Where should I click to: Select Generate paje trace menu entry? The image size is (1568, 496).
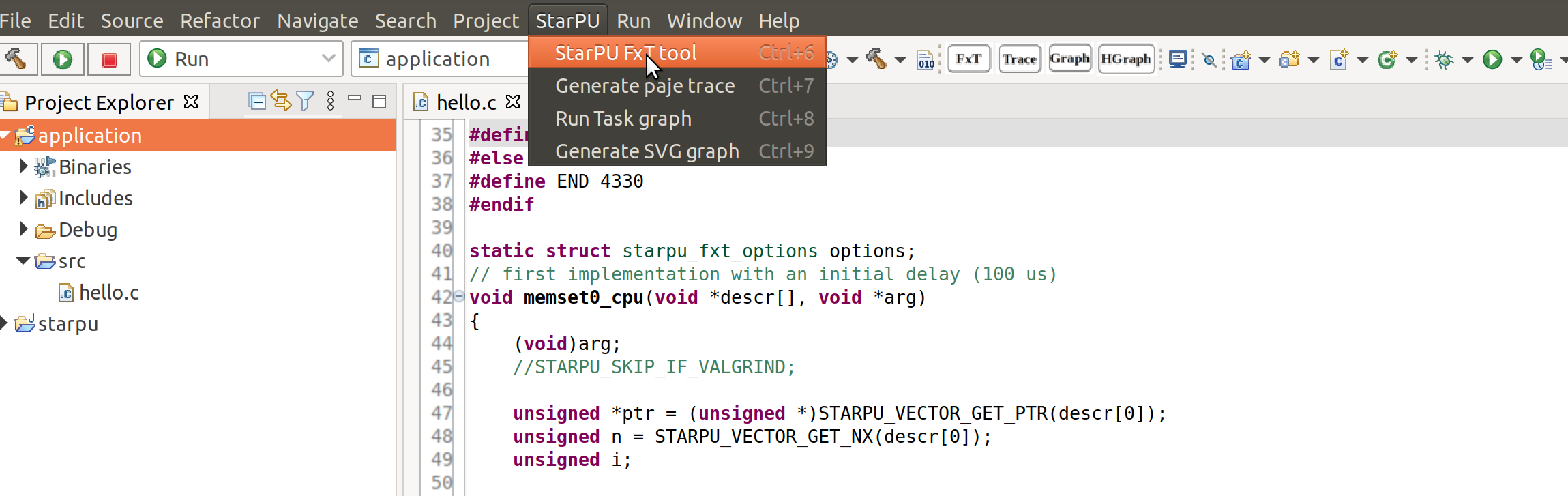pyautogui.click(x=677, y=85)
